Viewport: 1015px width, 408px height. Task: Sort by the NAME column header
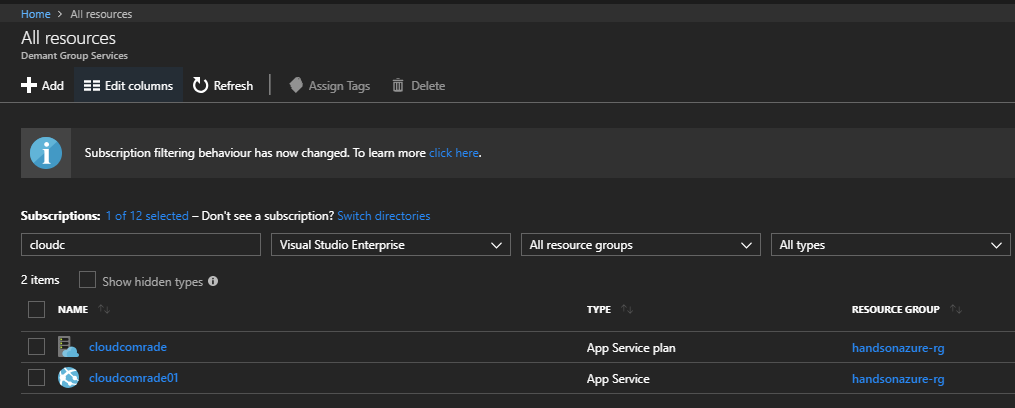coord(73,310)
